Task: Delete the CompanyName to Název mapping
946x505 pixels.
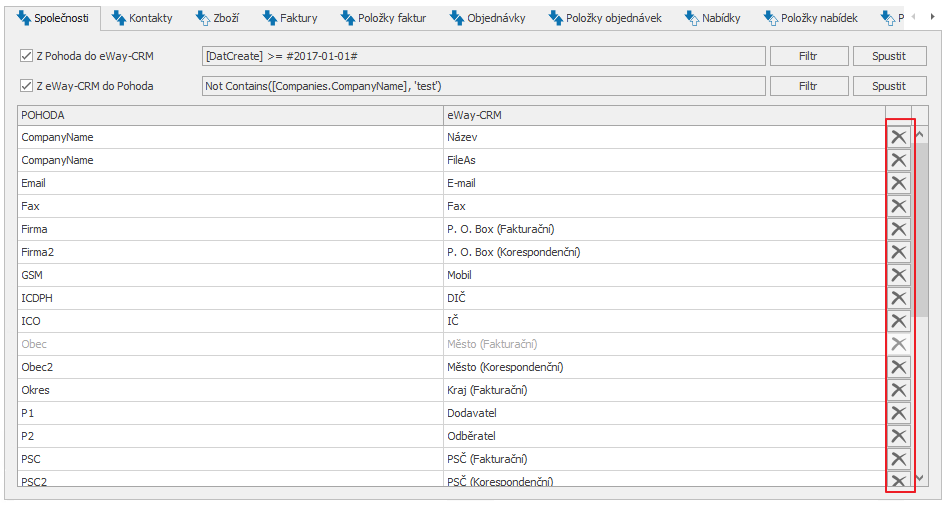Action: click(898, 137)
